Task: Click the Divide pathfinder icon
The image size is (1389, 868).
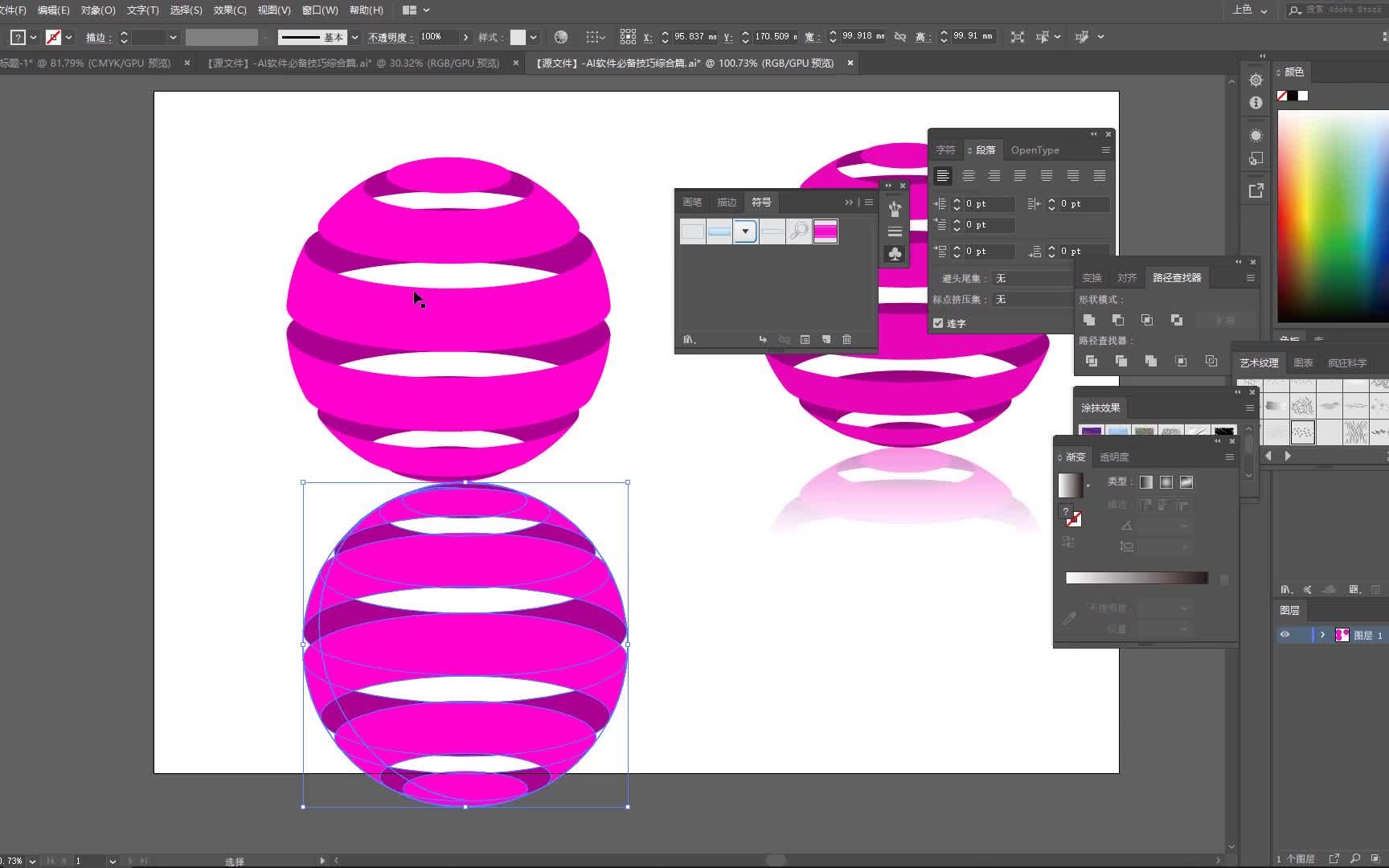Action: 1092,362
